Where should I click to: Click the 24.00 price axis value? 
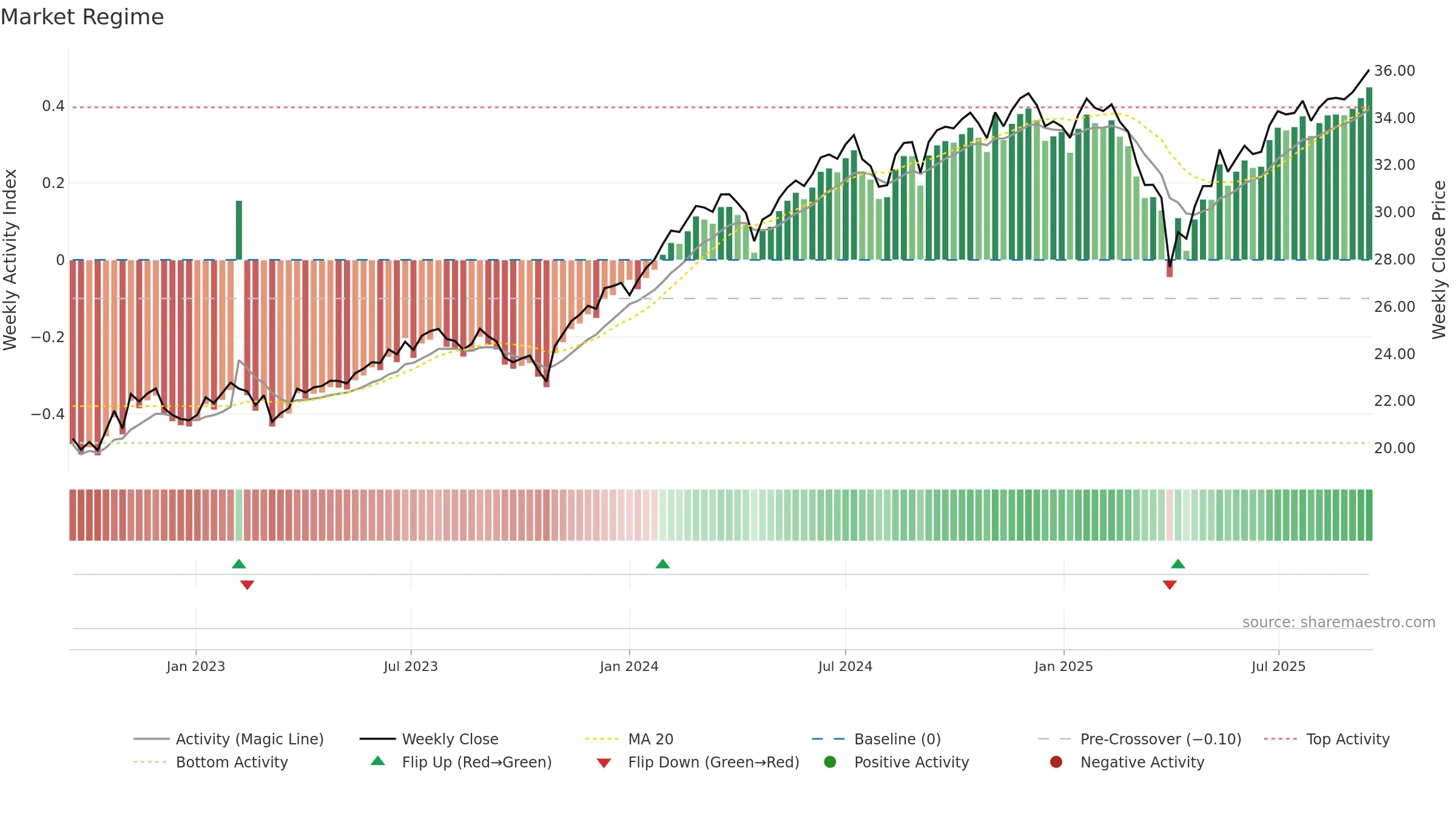(x=1395, y=354)
